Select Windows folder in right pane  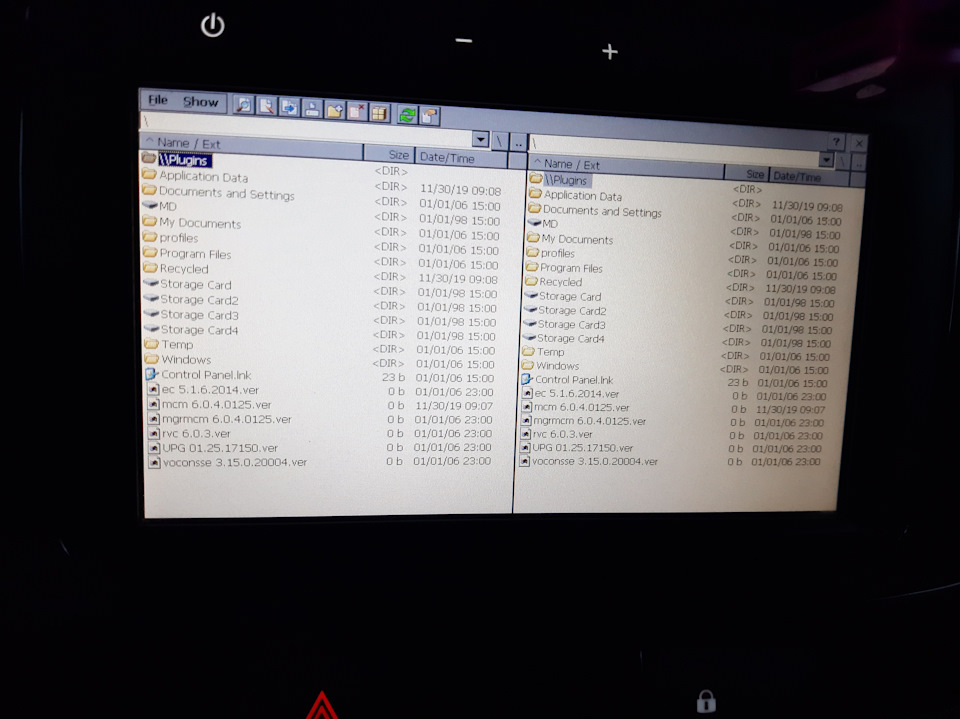click(x=550, y=366)
